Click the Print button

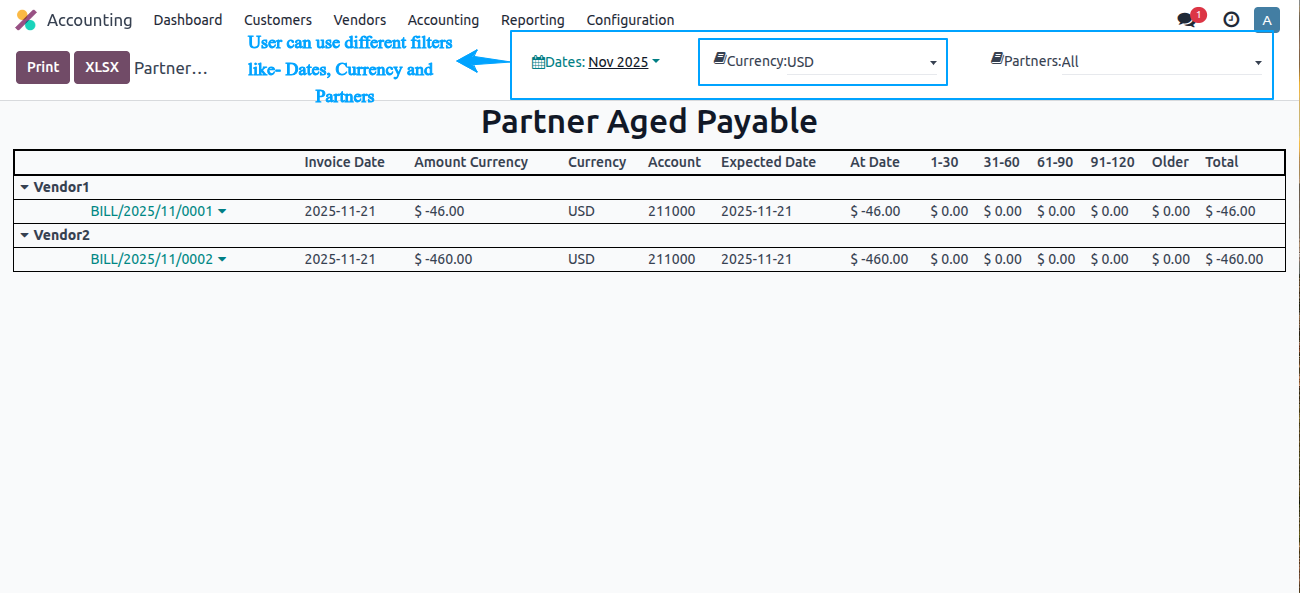click(x=43, y=67)
